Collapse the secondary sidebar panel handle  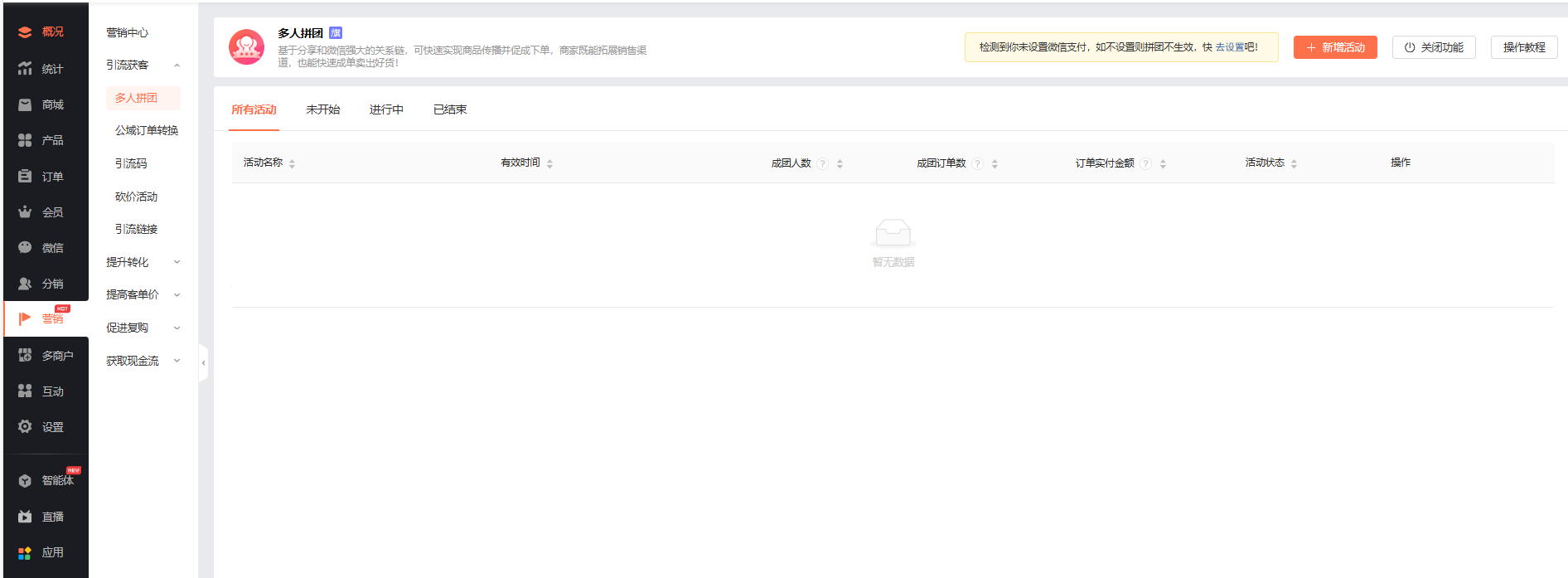click(203, 362)
